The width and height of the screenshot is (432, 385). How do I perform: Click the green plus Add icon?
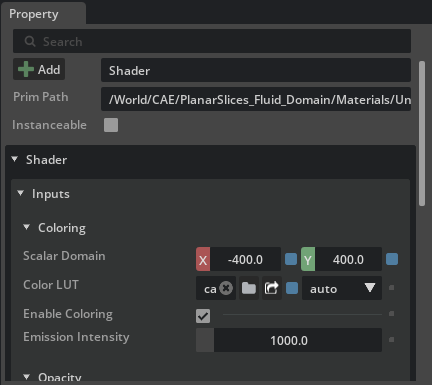26,69
